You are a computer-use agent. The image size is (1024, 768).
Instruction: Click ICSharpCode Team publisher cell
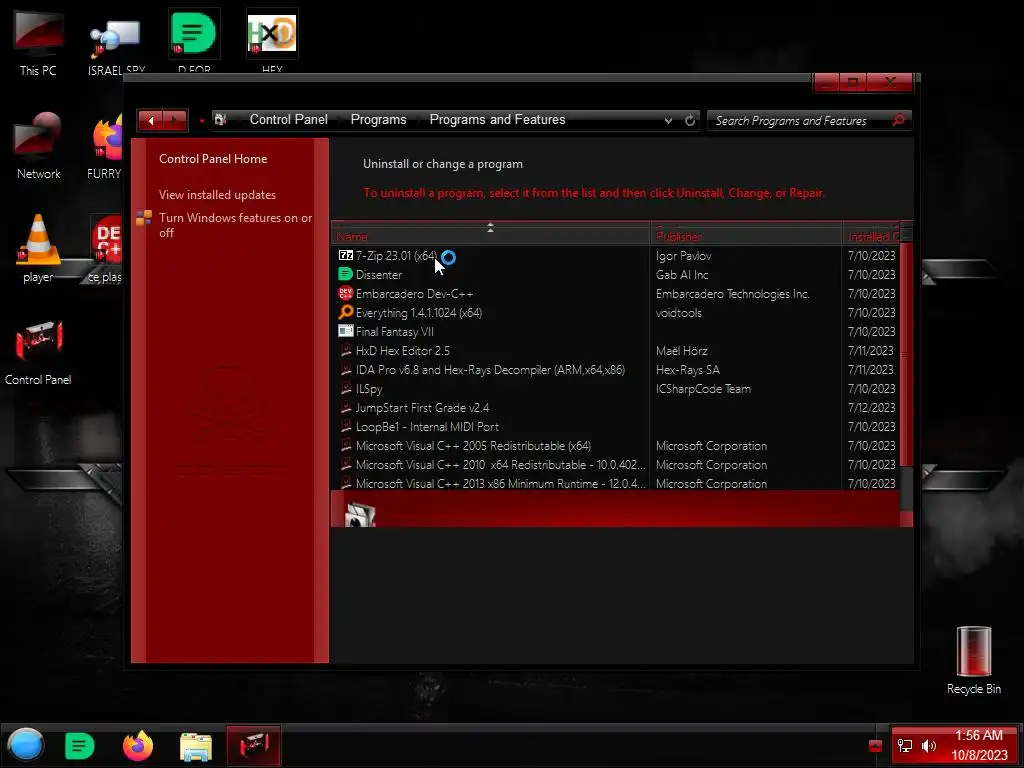coord(703,388)
